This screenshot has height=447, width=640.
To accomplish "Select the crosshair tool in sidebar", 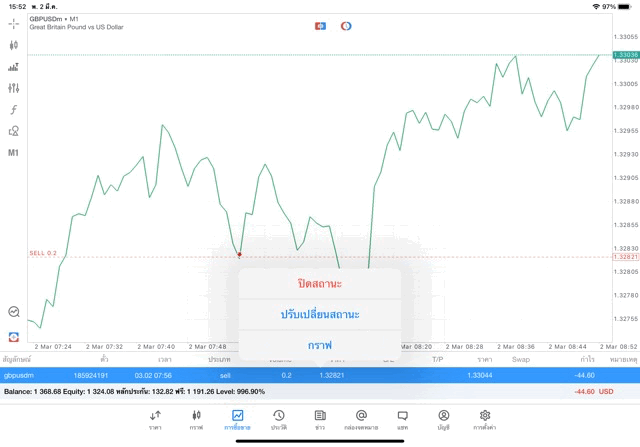I will click(x=13, y=23).
